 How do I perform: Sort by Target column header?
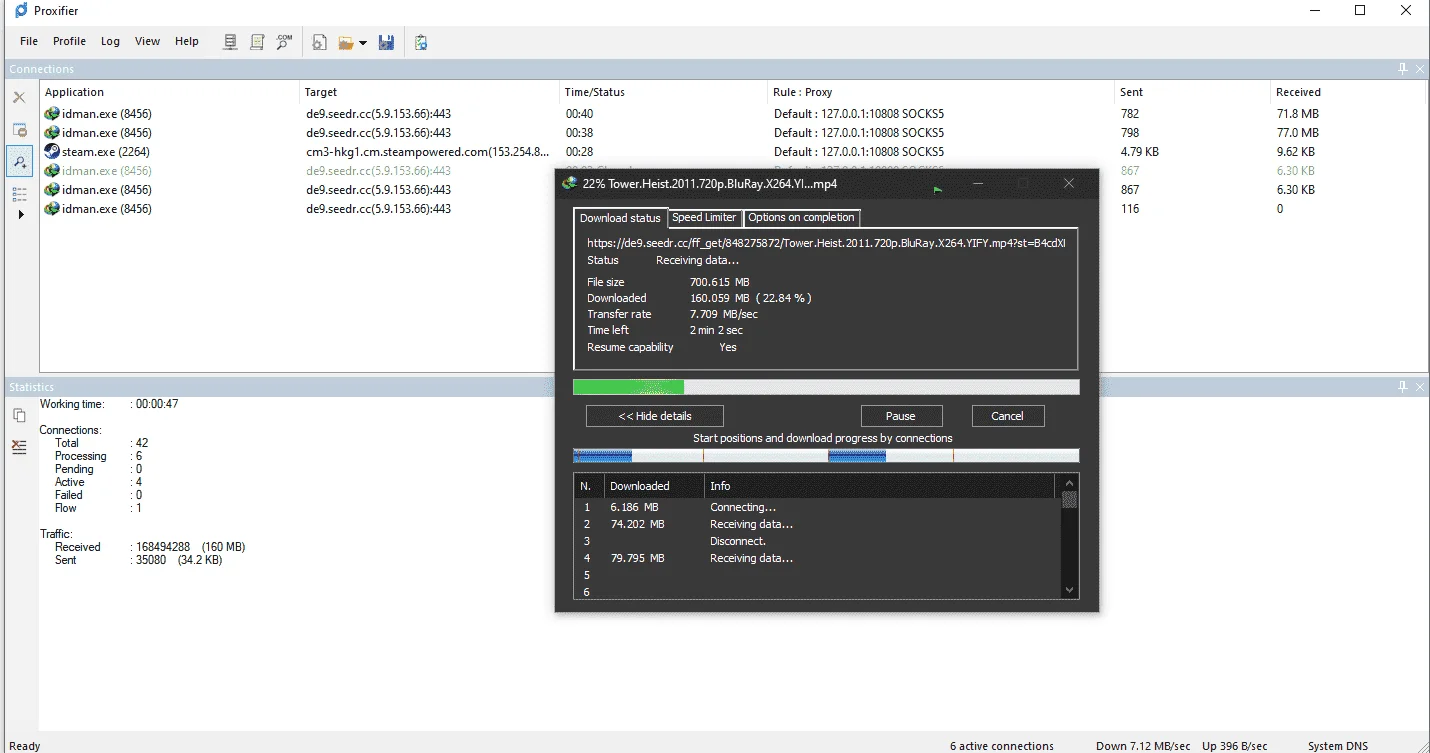point(430,92)
